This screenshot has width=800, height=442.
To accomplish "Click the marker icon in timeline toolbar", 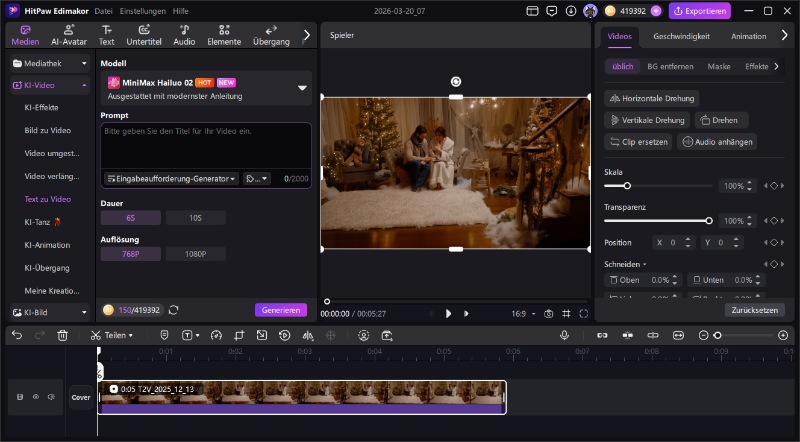I will (164, 335).
